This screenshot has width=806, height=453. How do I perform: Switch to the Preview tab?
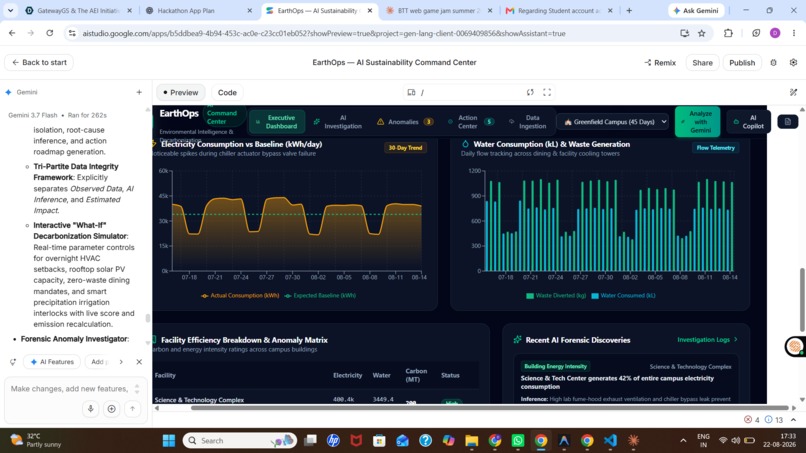pyautogui.click(x=180, y=93)
